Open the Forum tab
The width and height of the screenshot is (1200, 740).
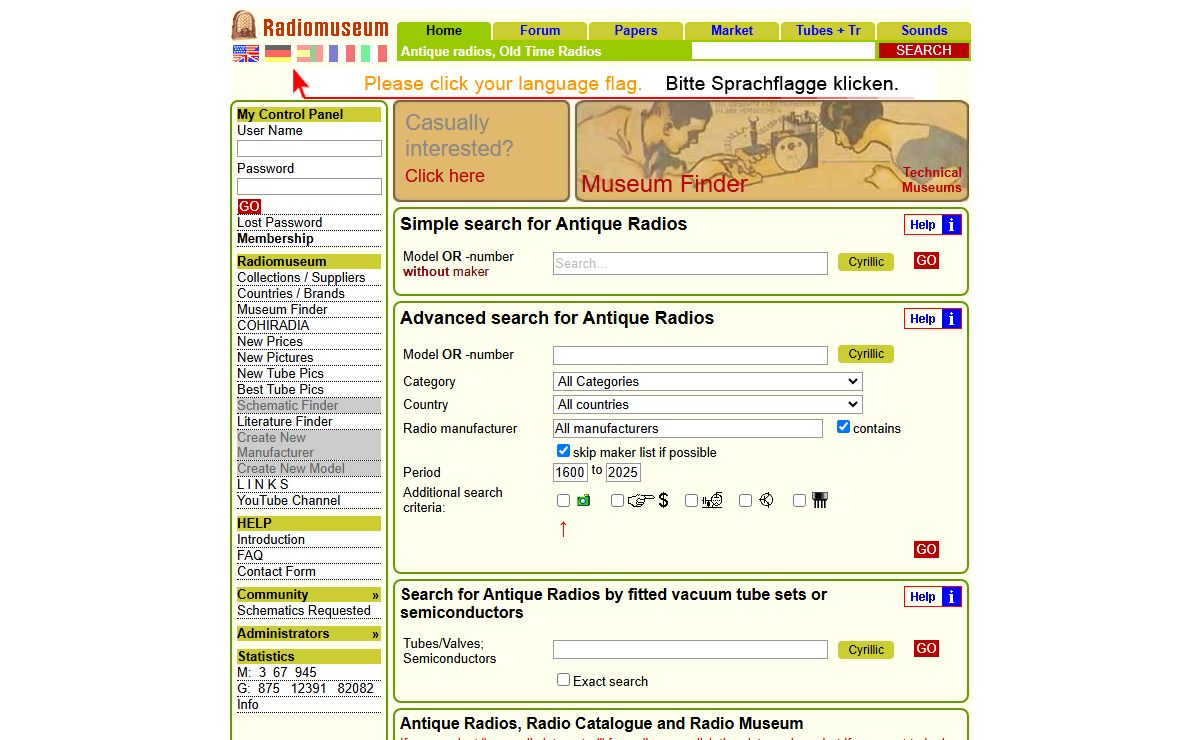coord(540,31)
